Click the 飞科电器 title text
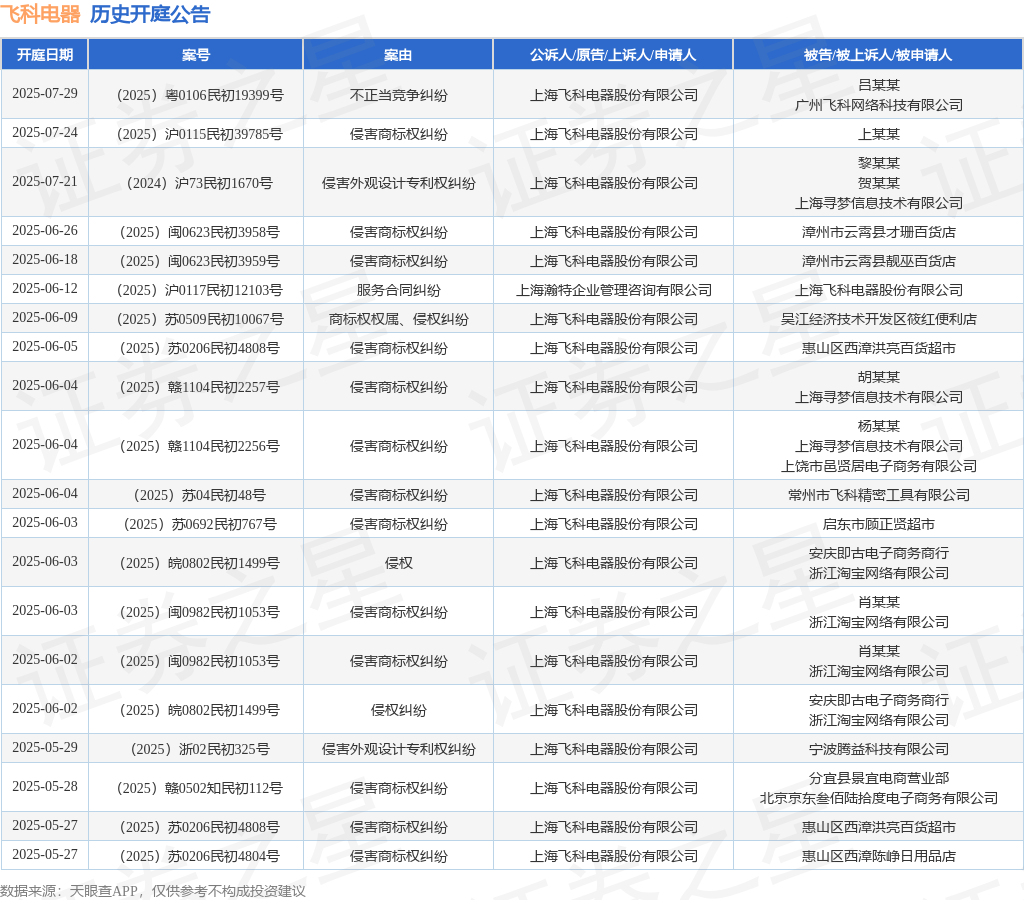The width and height of the screenshot is (1024, 900). tap(40, 14)
